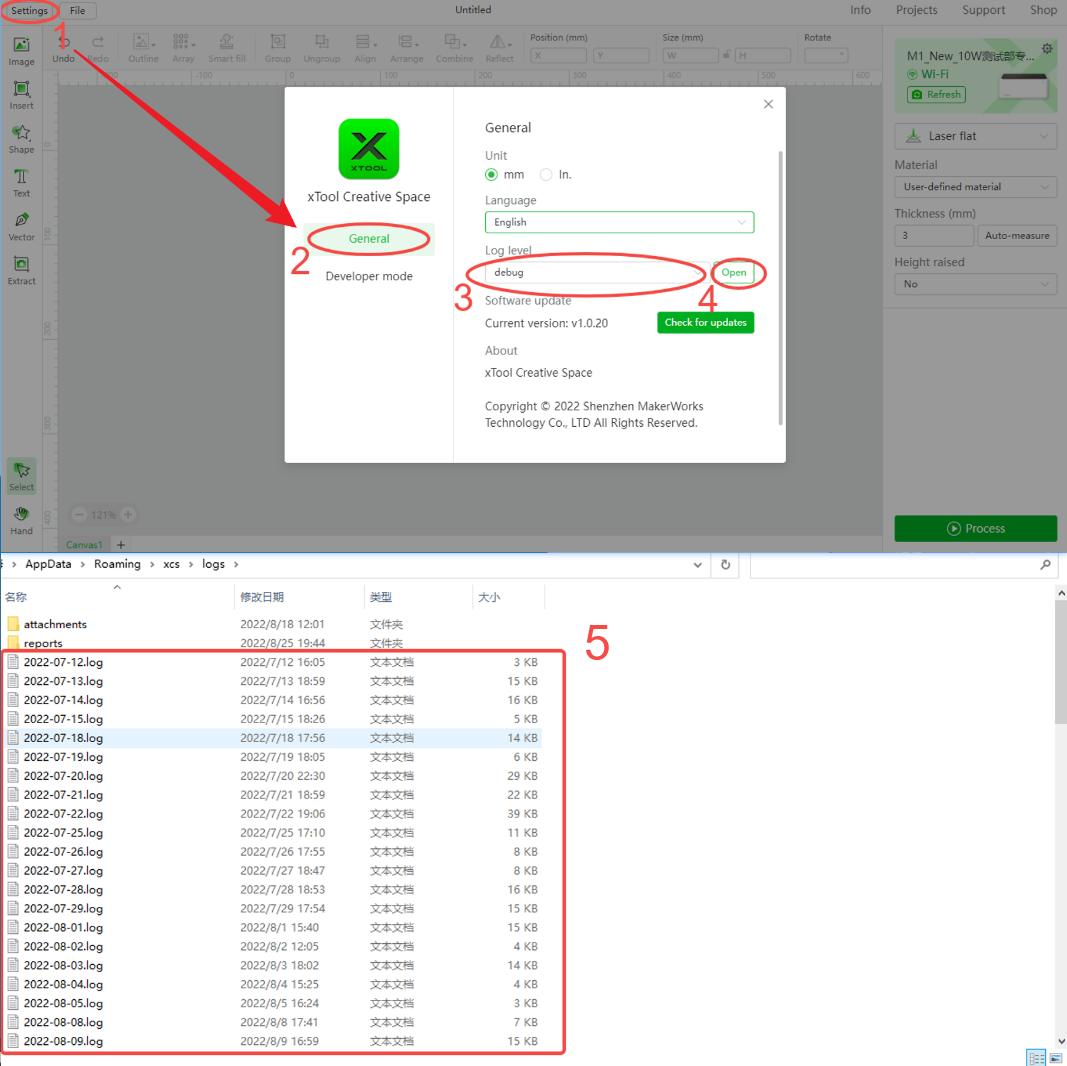Select the mm unit radio button
This screenshot has height=1066, width=1067.
[491, 175]
